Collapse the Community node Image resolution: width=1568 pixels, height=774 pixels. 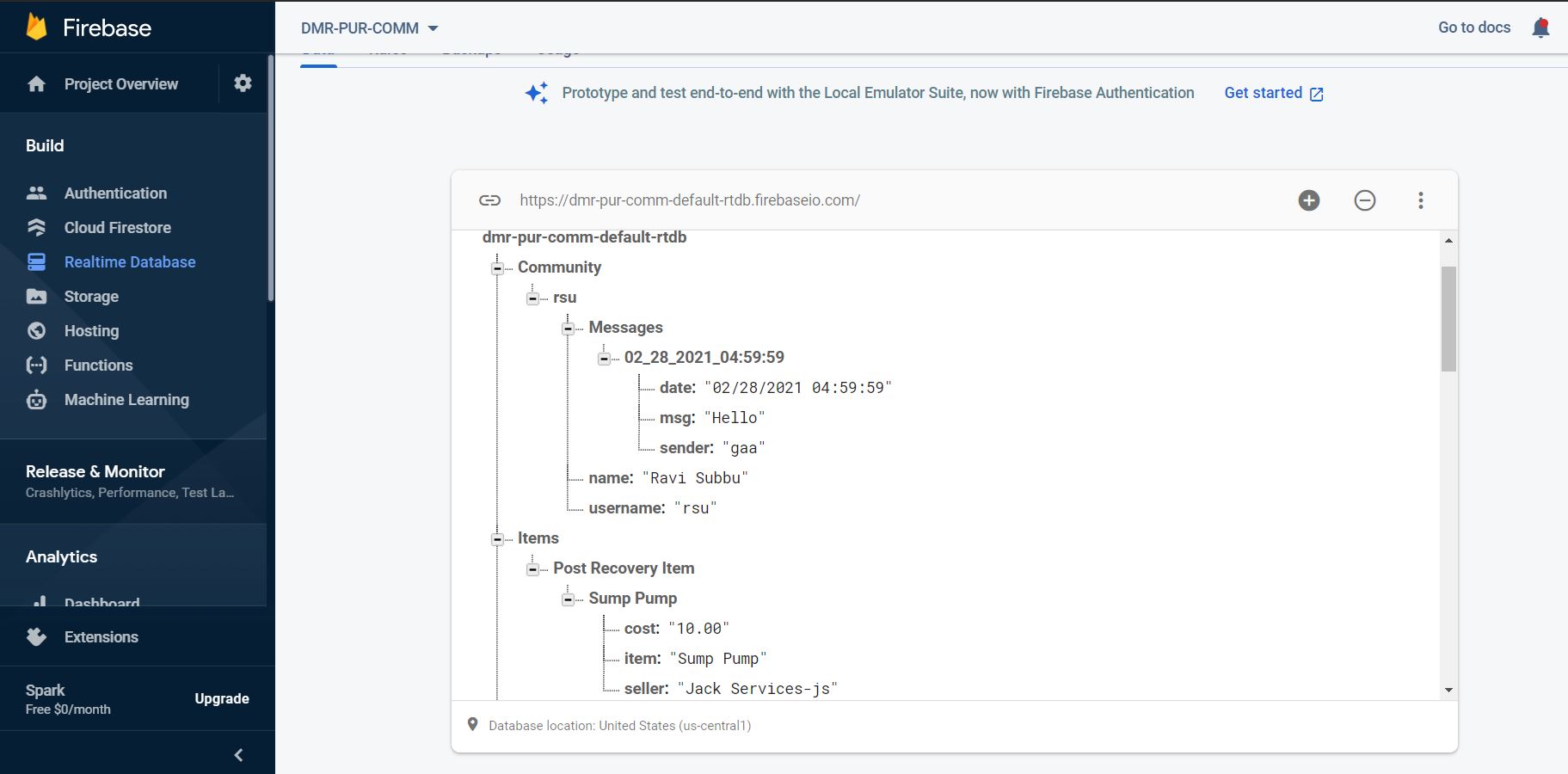[x=497, y=268]
